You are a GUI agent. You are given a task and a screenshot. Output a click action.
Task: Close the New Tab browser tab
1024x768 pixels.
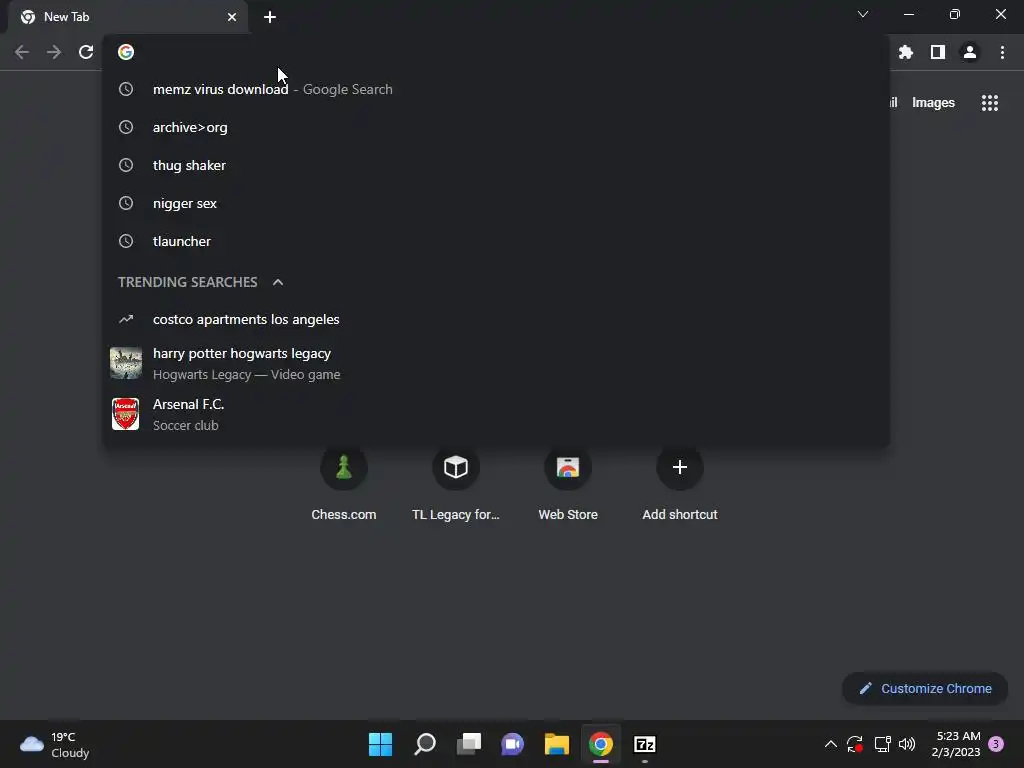pyautogui.click(x=232, y=17)
